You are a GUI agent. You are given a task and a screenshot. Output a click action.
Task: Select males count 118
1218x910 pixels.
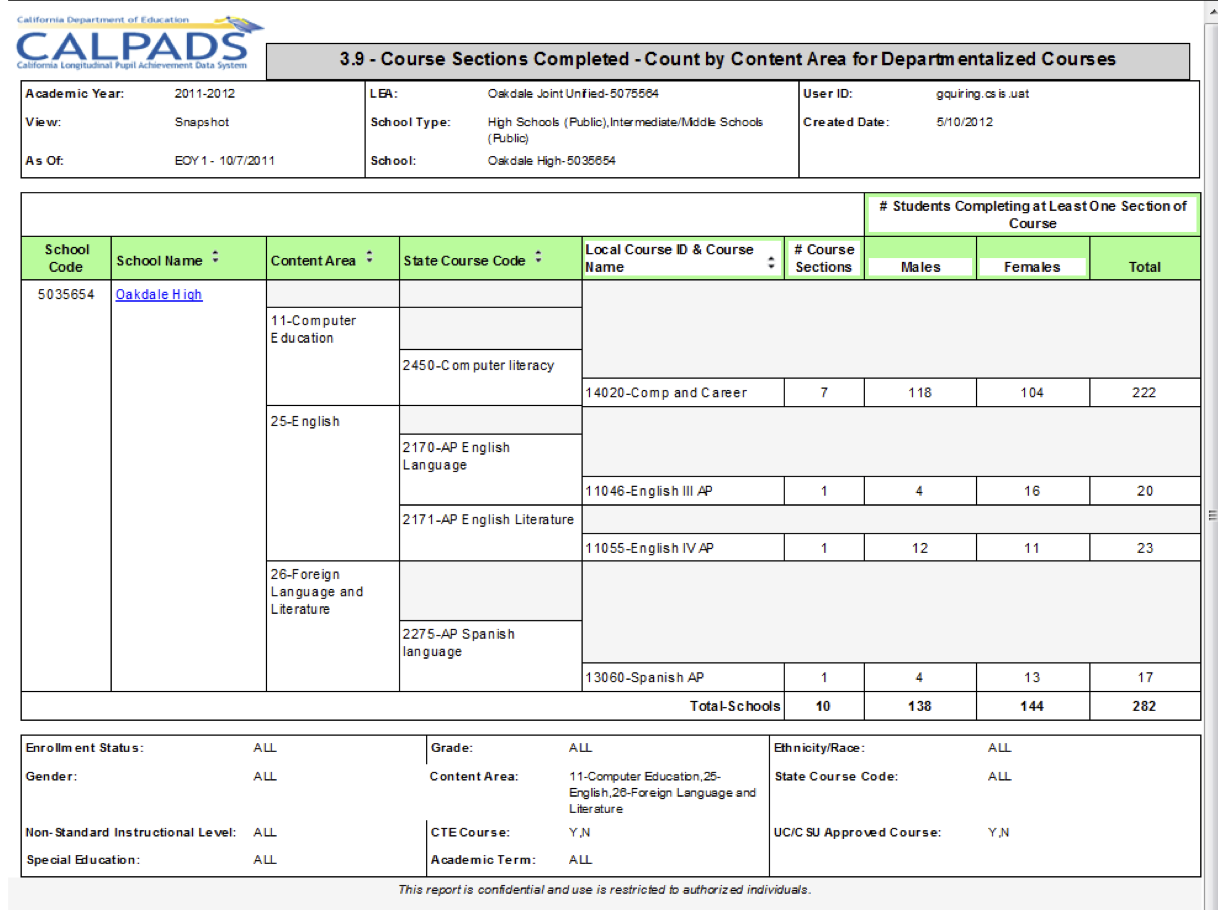[920, 393]
